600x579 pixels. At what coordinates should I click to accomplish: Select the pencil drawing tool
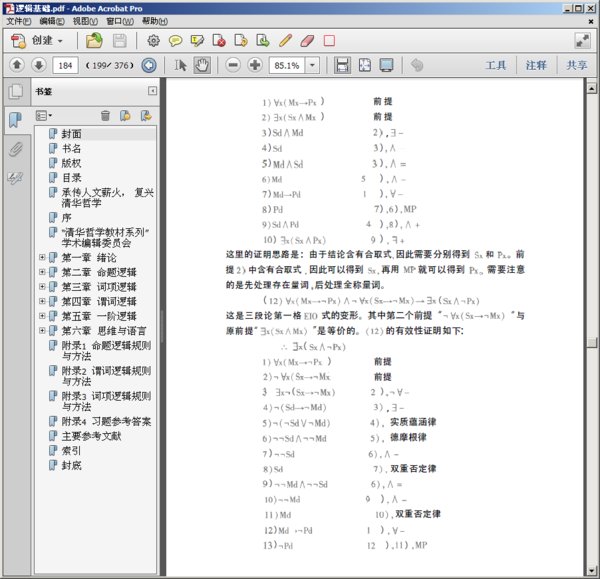pyautogui.click(x=285, y=40)
